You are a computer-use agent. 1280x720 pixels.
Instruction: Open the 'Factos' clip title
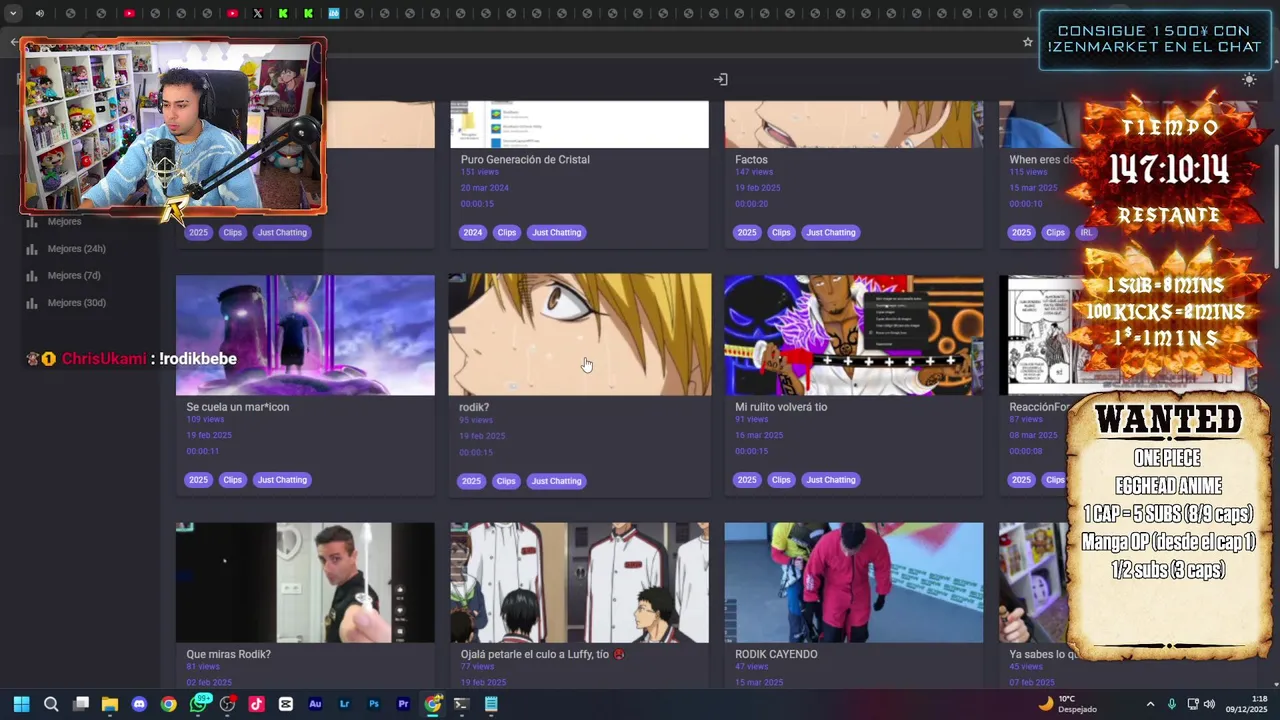coord(751,159)
